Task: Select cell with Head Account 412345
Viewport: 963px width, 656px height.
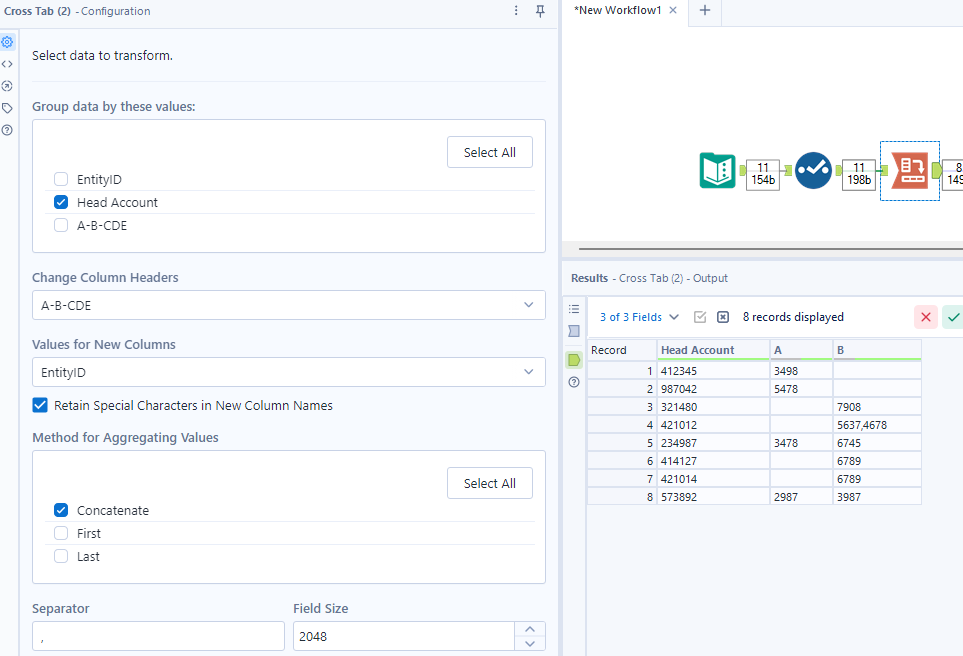Action: tap(713, 371)
